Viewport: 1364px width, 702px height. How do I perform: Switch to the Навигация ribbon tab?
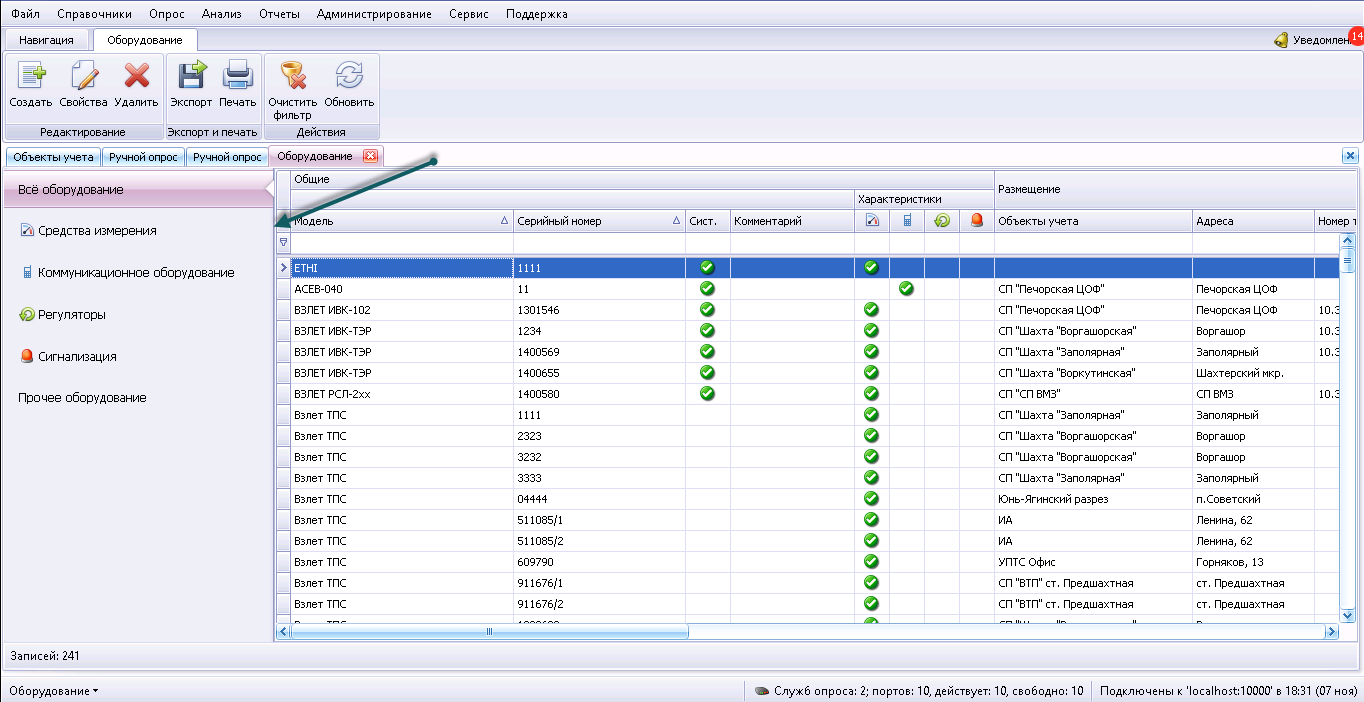point(47,40)
